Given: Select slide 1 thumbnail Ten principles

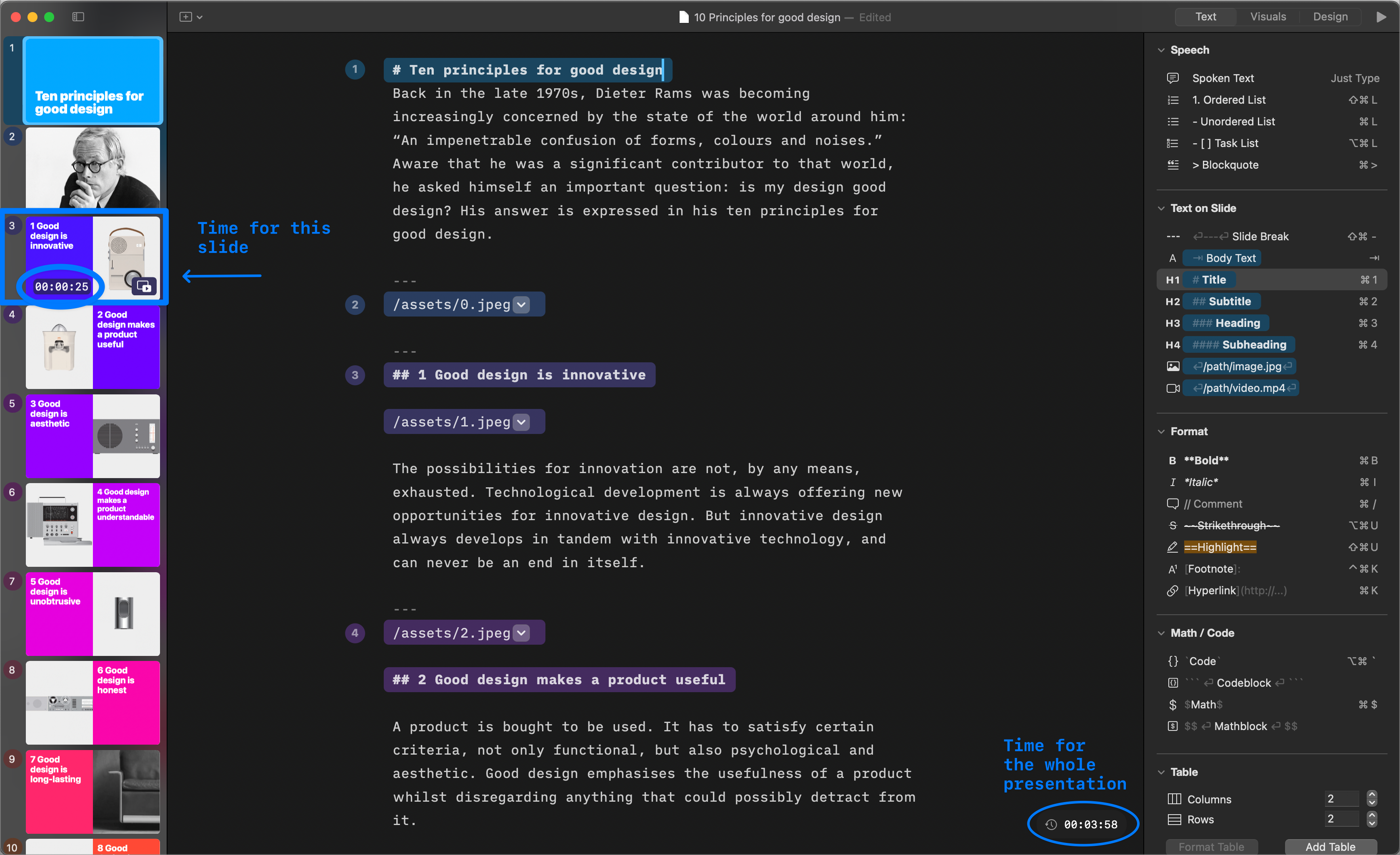Looking at the screenshot, I should pos(92,80).
